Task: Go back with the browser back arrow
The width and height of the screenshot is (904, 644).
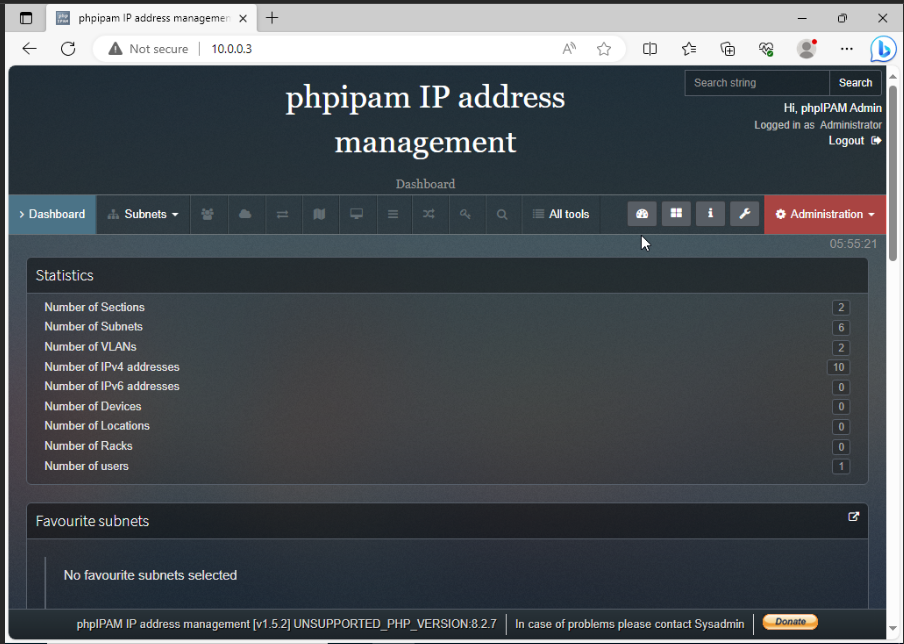Action: [x=29, y=49]
